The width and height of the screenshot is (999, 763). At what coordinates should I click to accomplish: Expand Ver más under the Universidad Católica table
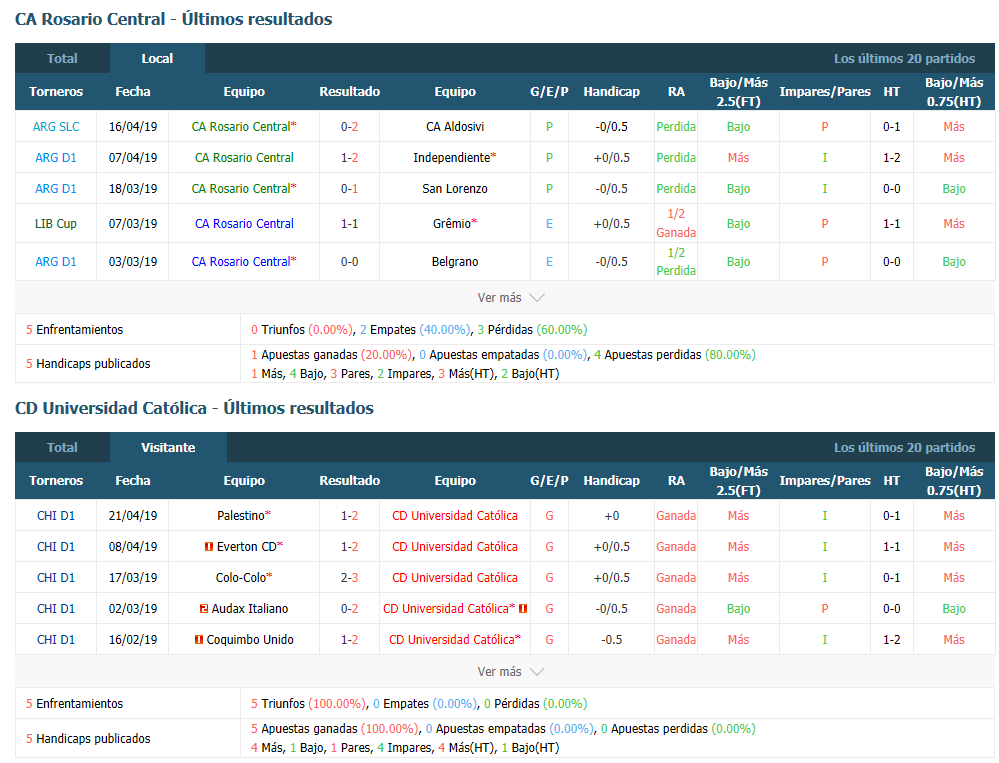click(x=510, y=672)
